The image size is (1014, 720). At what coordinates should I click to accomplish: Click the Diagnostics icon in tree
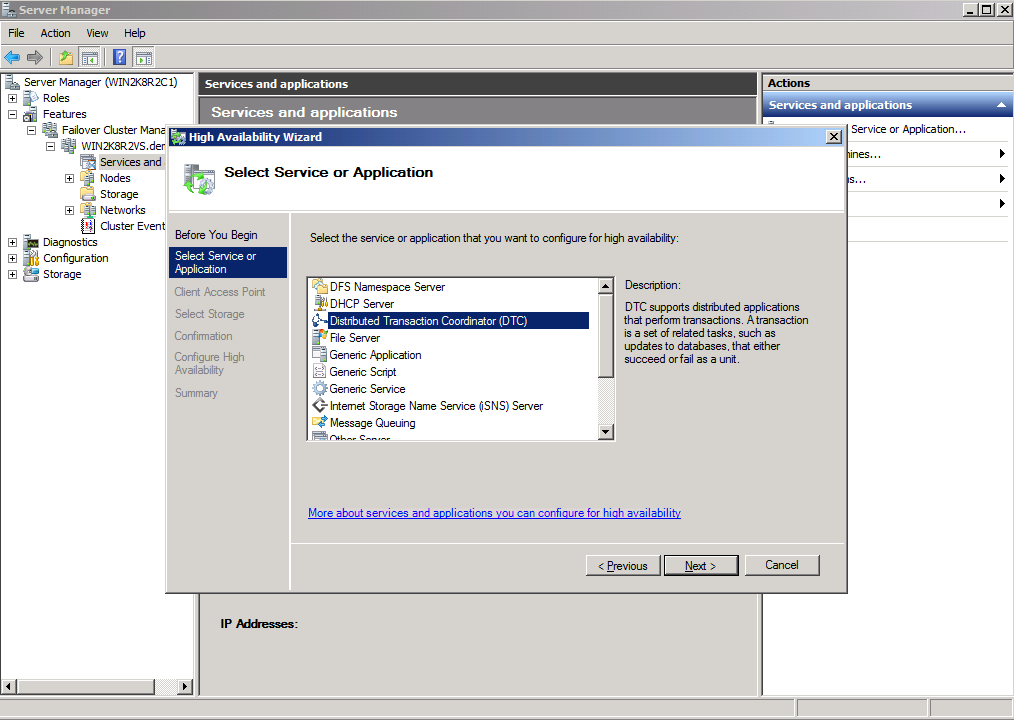tap(30, 242)
